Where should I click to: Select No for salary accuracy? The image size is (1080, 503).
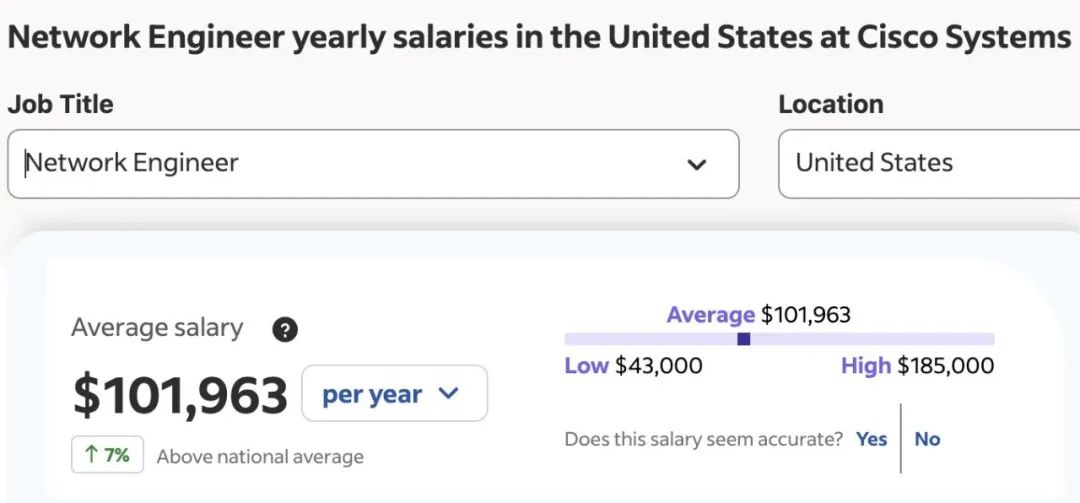pyautogui.click(x=927, y=439)
